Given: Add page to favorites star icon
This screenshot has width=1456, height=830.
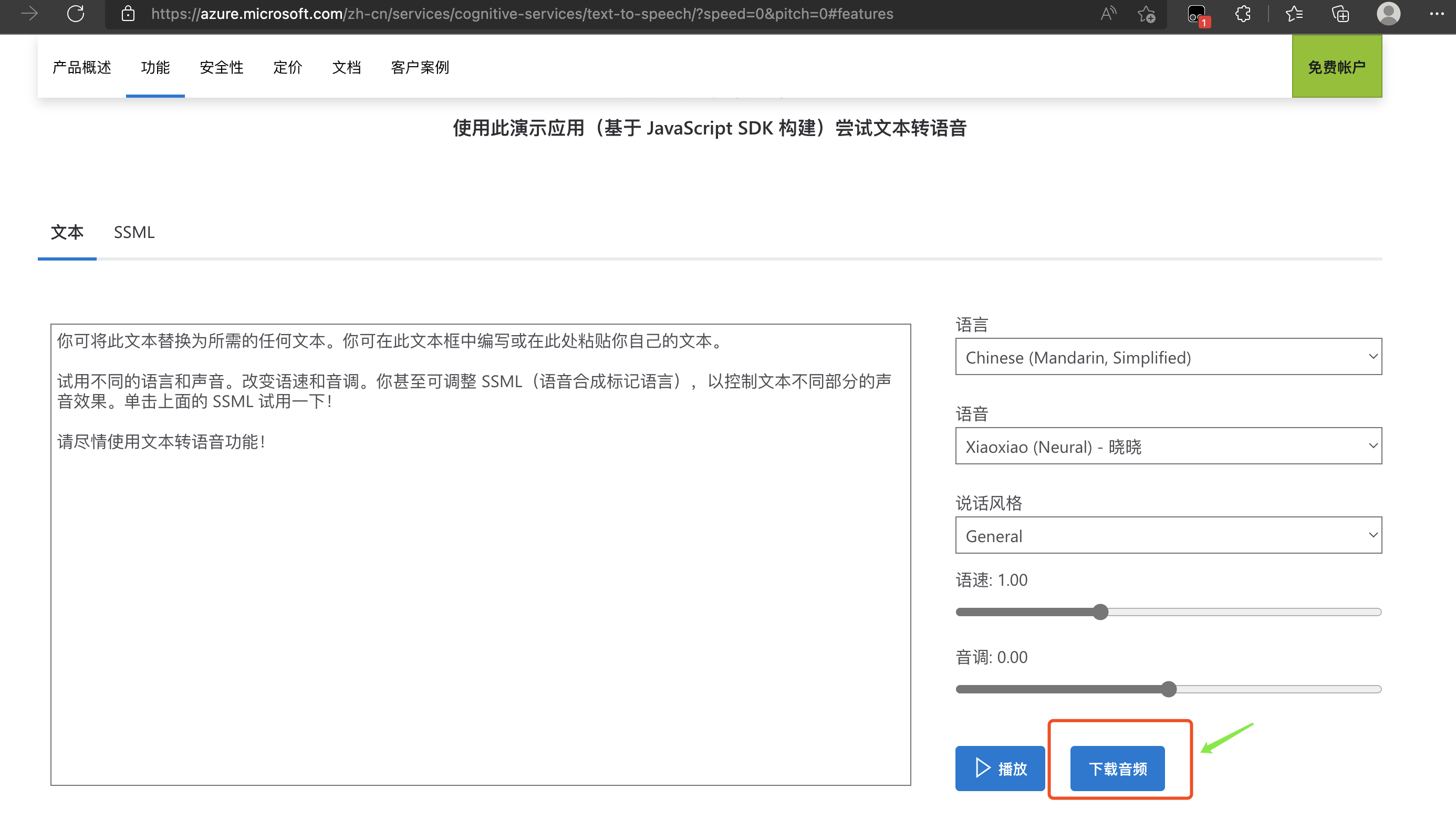Looking at the screenshot, I should (x=1146, y=14).
